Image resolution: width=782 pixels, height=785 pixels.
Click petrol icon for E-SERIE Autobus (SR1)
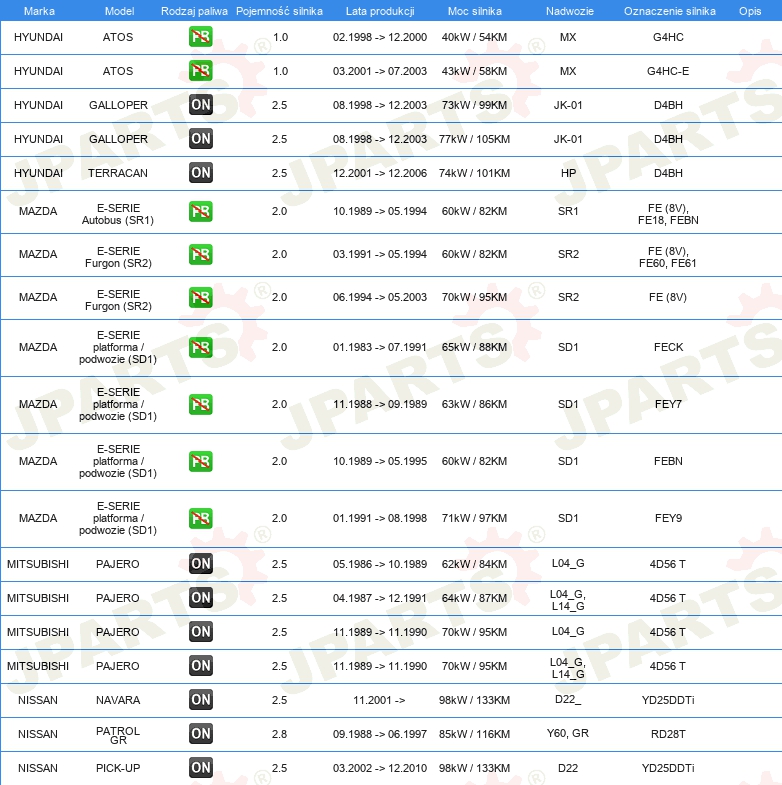(201, 211)
